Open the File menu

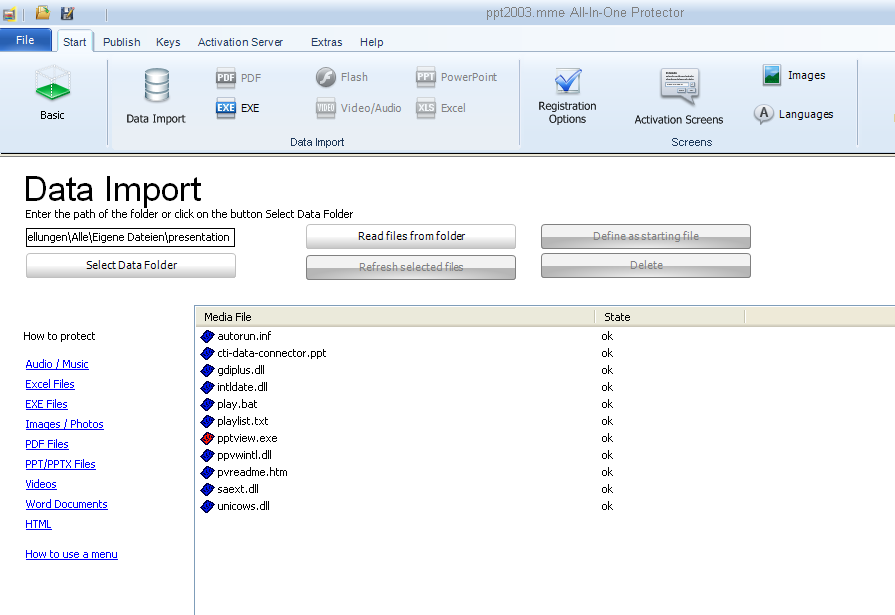[x=25, y=41]
